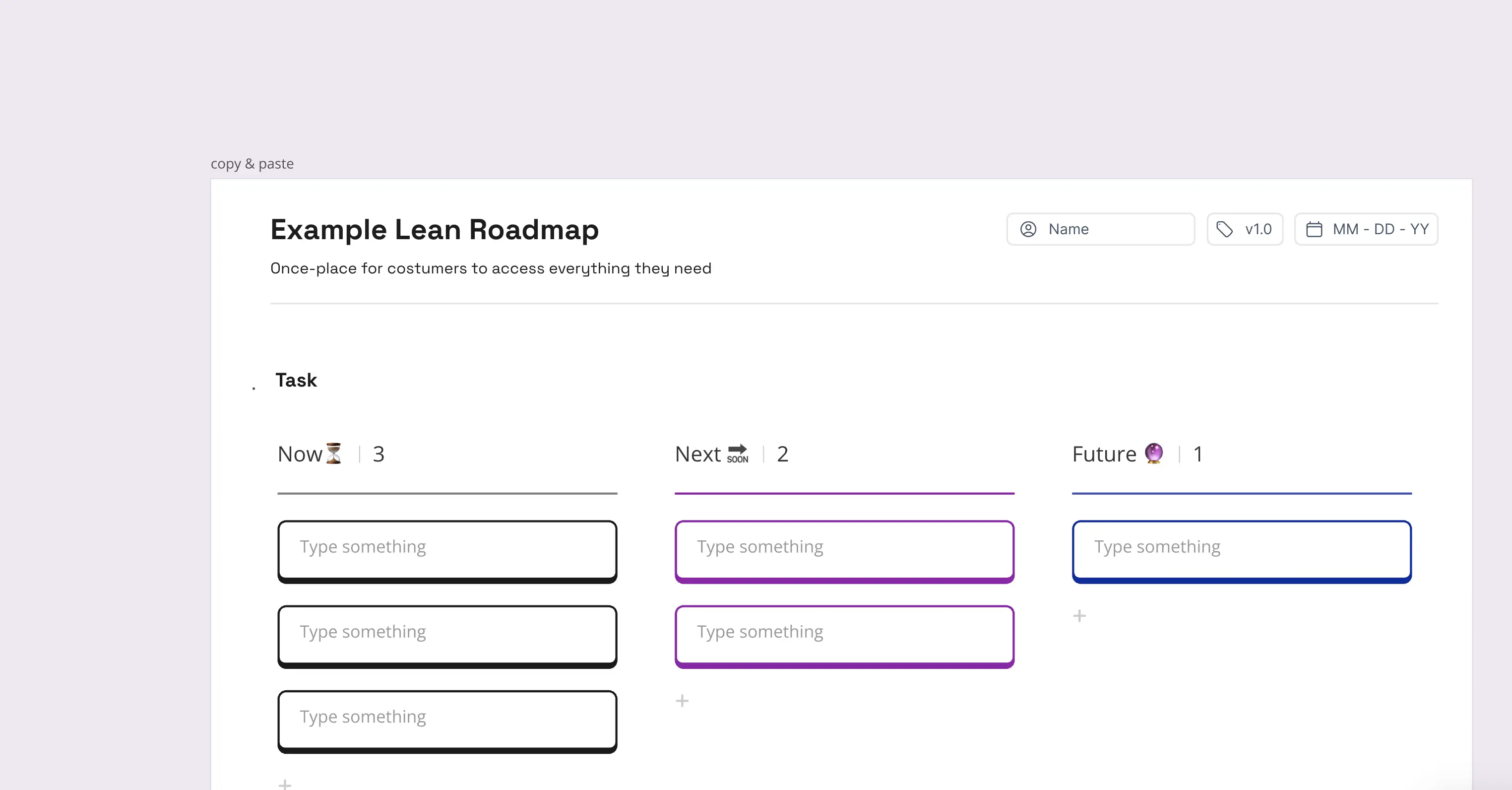1512x790 pixels.
Task: Click the copy & paste frame label
Action: click(252, 164)
